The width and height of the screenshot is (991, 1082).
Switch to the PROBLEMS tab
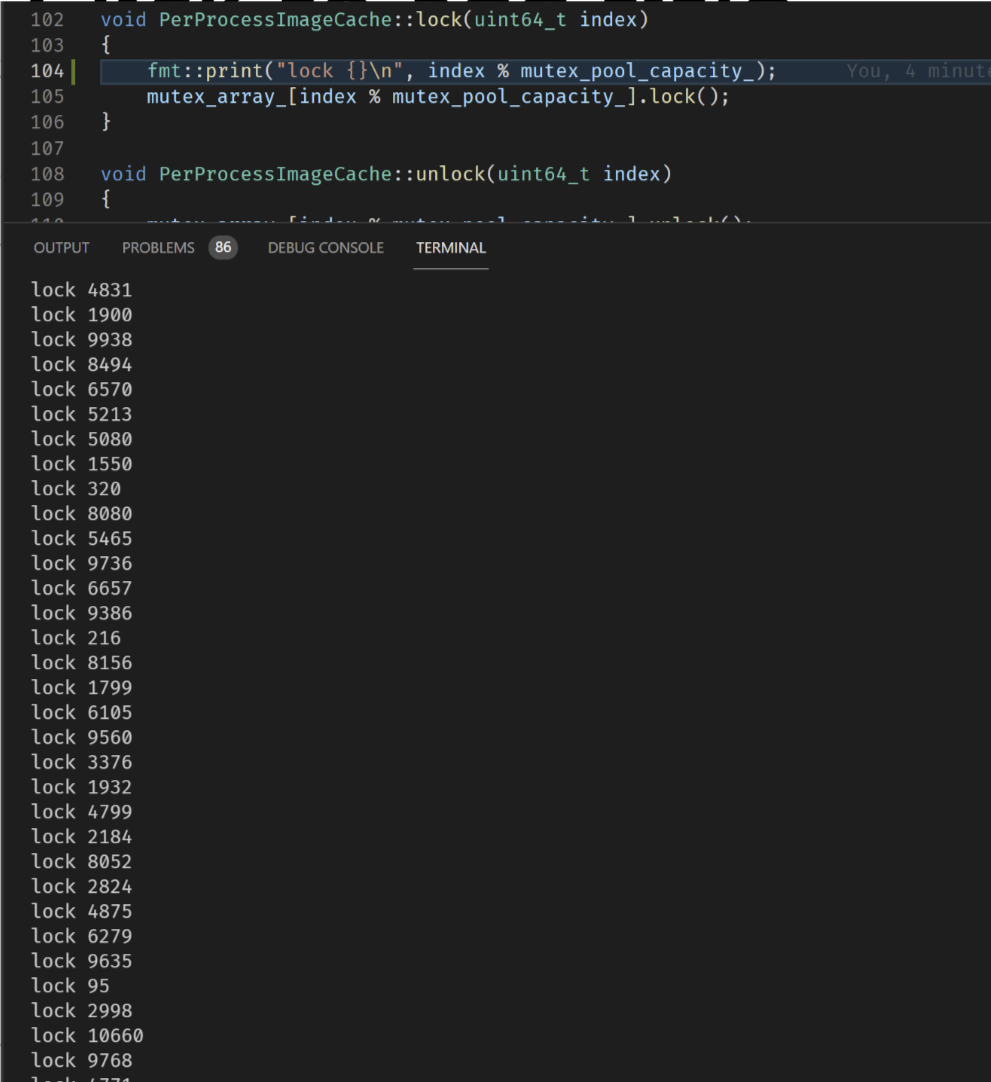point(158,248)
